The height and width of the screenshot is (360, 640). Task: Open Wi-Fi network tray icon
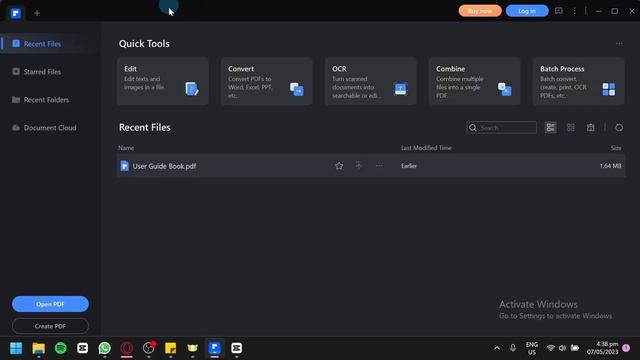[550, 348]
